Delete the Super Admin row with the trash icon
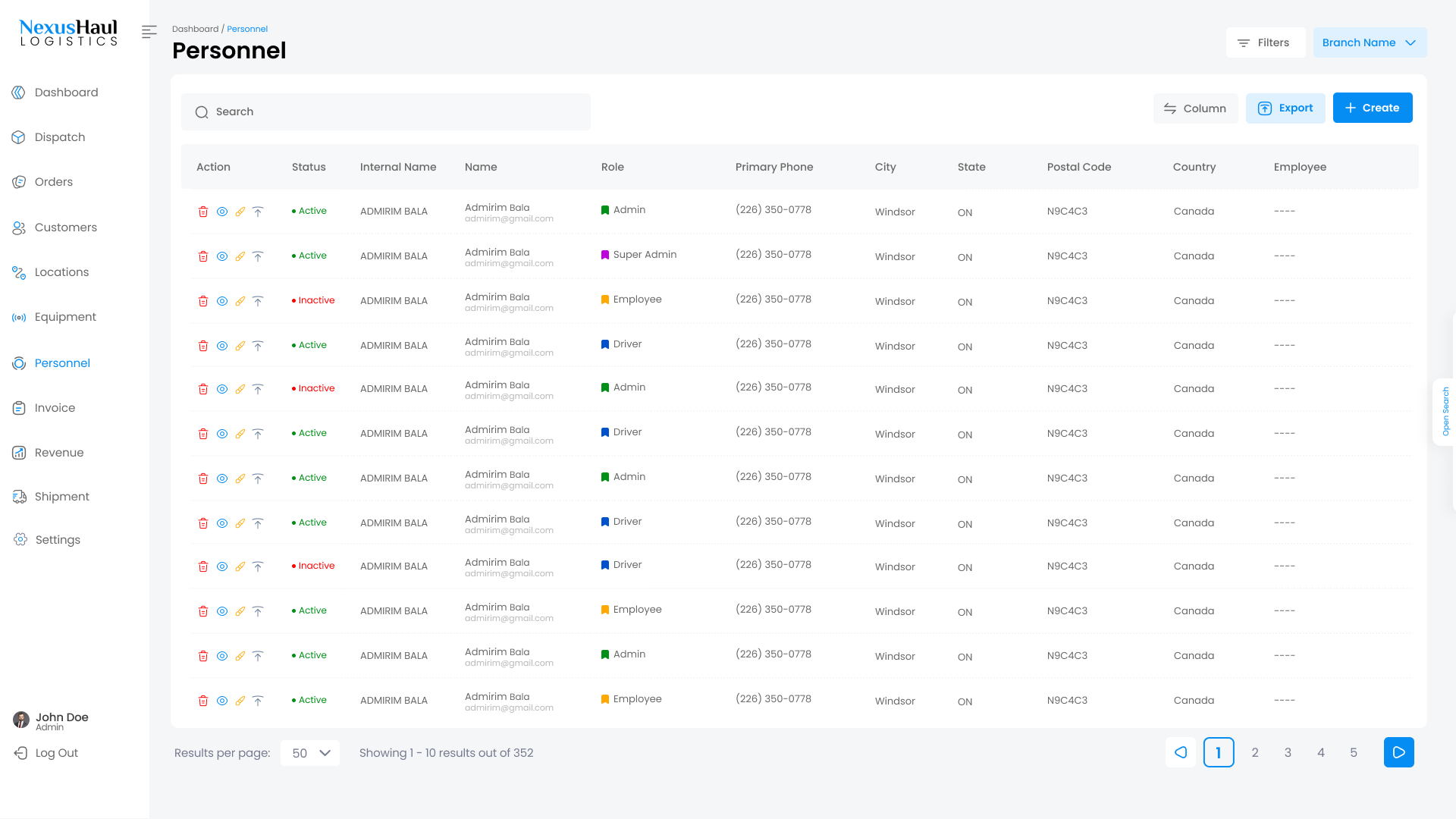 pos(203,256)
